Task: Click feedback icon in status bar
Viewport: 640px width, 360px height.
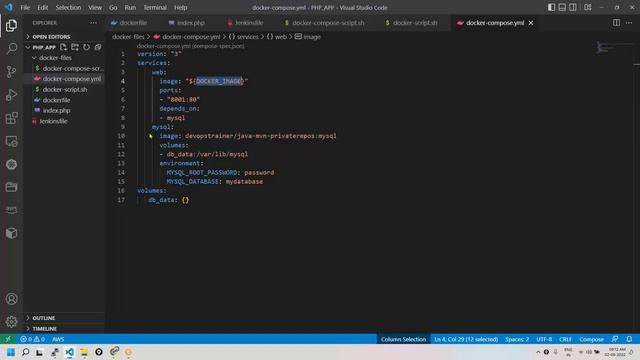Action: (x=615, y=339)
